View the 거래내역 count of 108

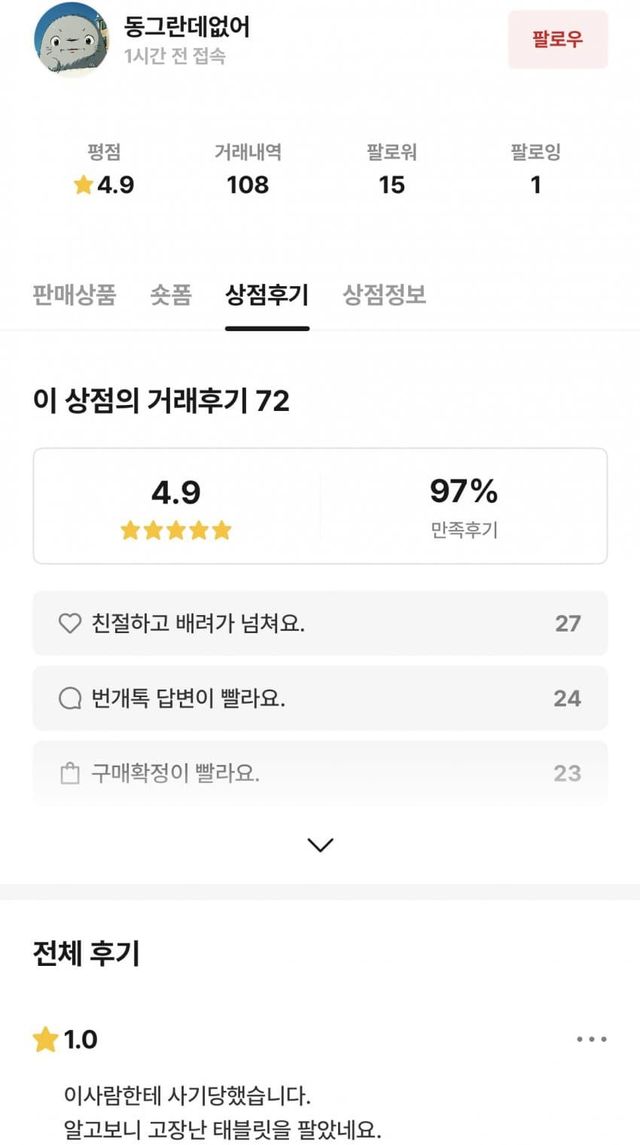[247, 185]
